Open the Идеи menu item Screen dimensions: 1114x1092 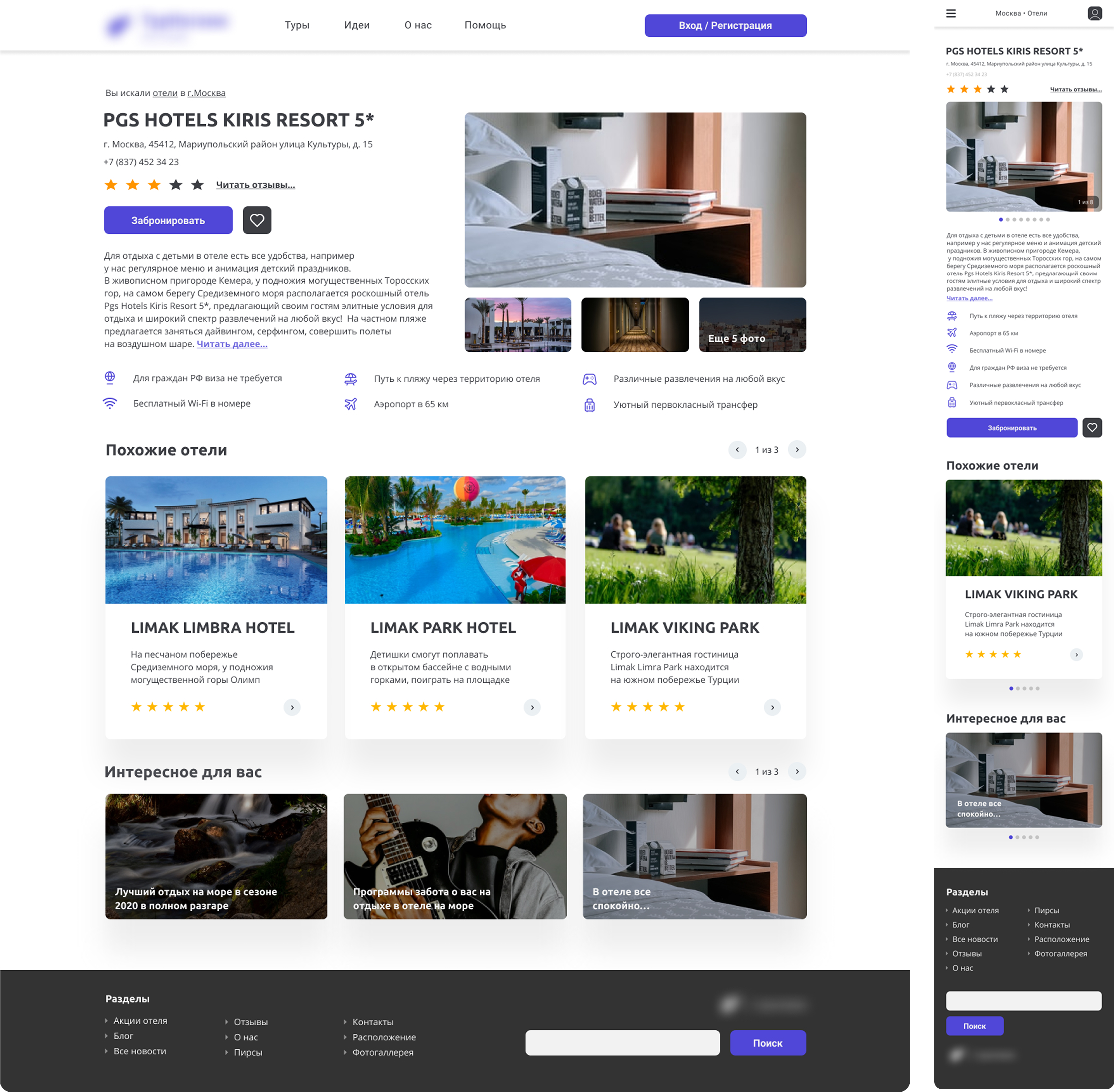(x=357, y=25)
